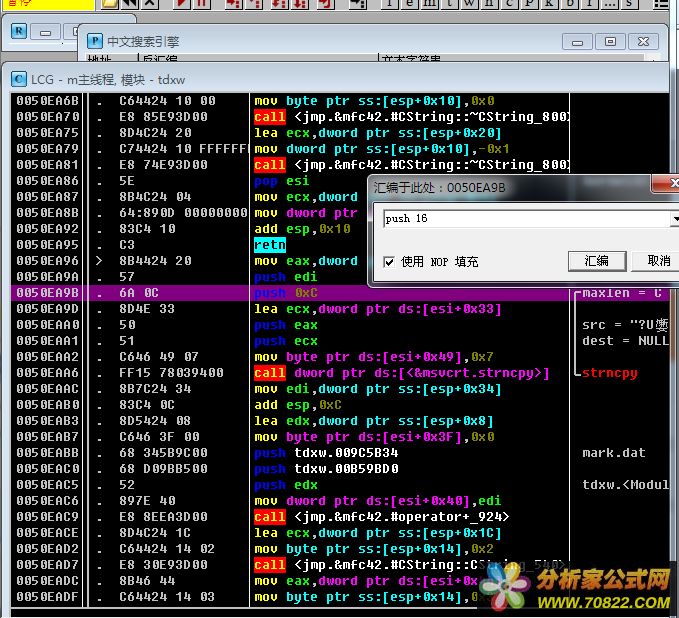
Task: Select 'add esp,0x10' instruction
Action: coord(302,229)
